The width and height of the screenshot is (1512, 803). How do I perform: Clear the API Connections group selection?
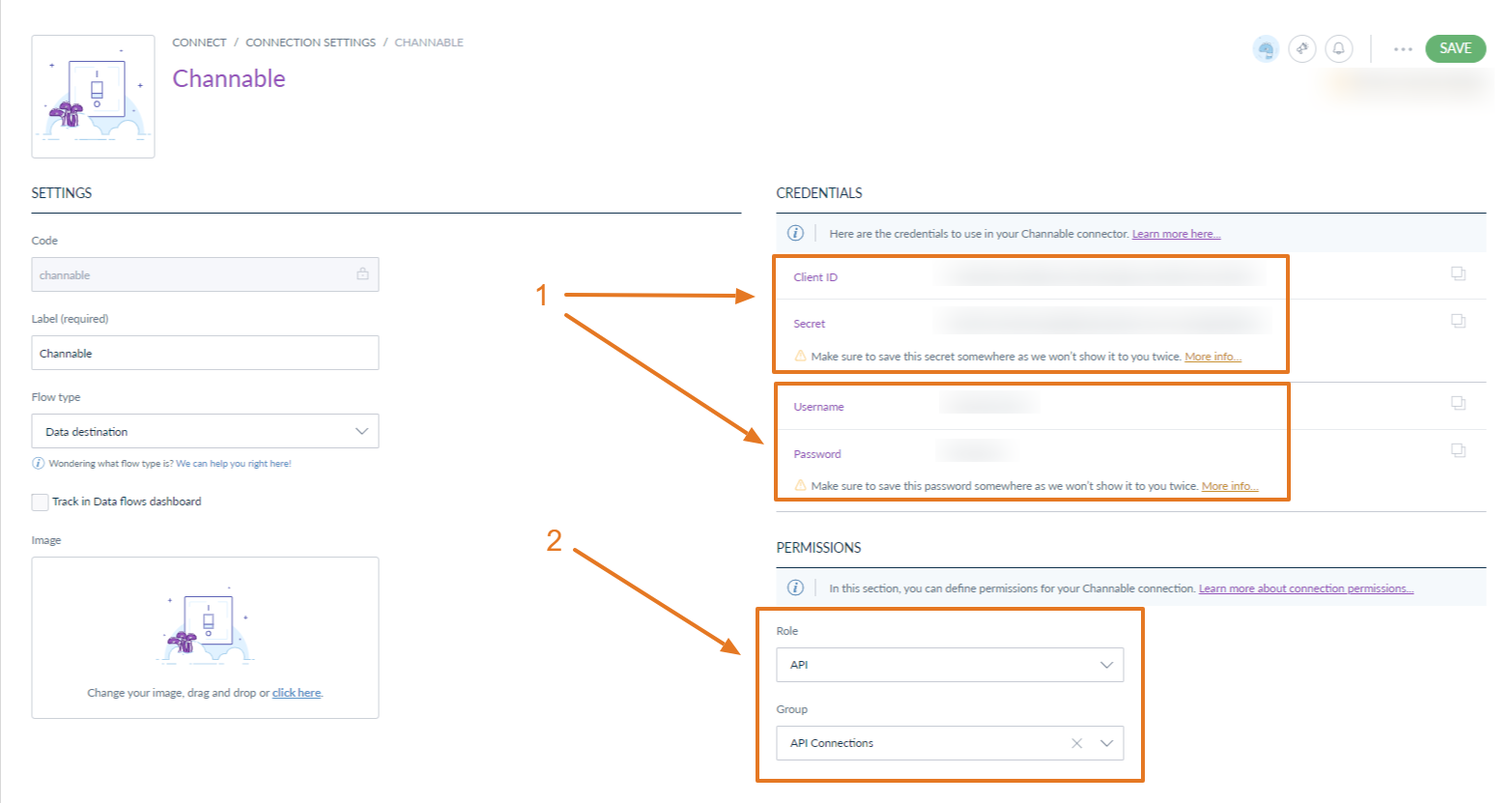point(1076,743)
